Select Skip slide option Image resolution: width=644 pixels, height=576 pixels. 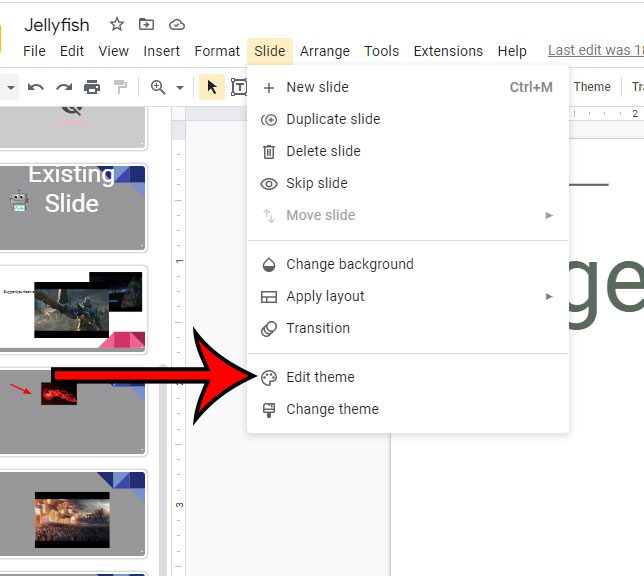pos(316,183)
